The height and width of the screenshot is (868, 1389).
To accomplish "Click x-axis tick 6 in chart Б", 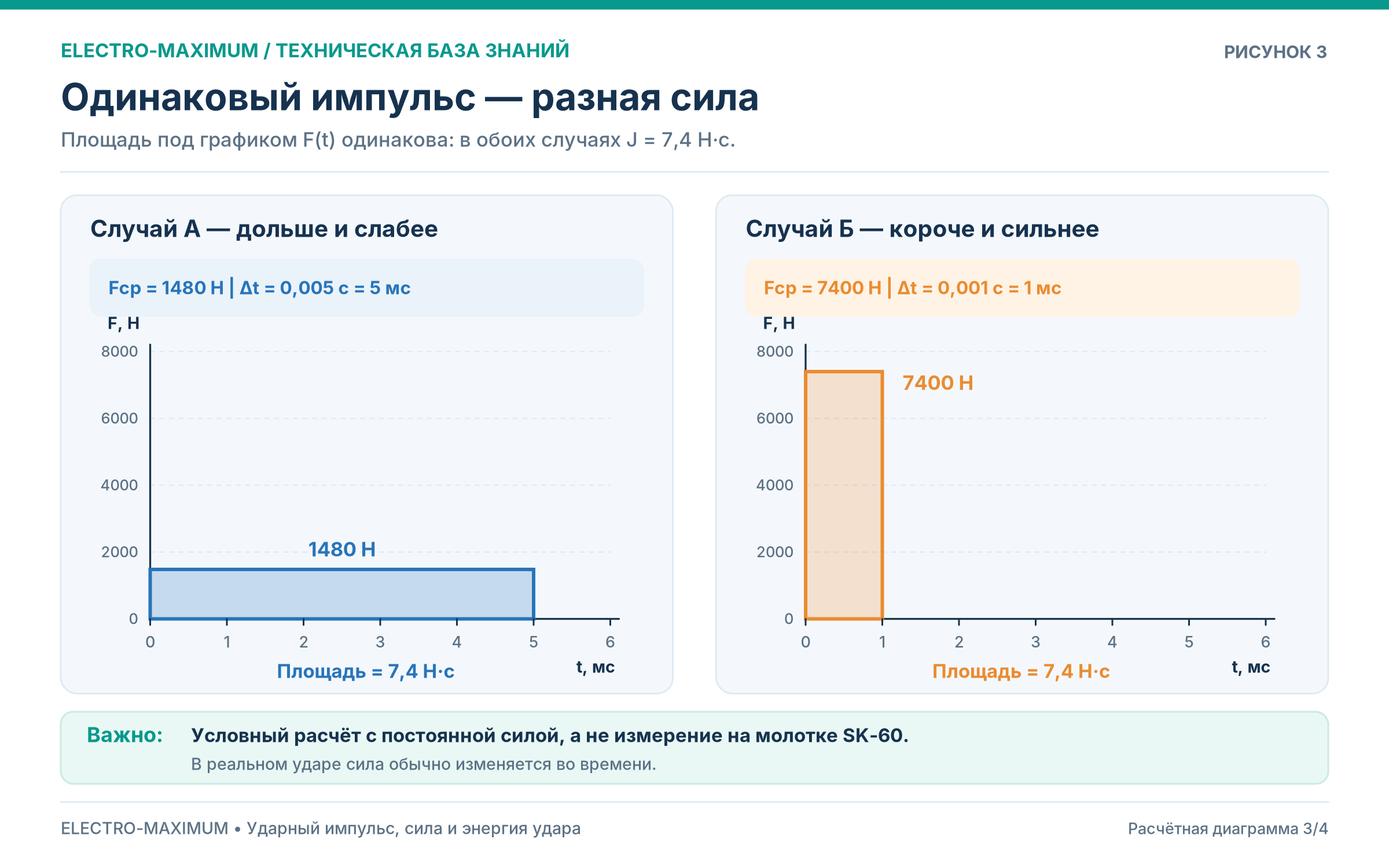I will (x=1266, y=642).
